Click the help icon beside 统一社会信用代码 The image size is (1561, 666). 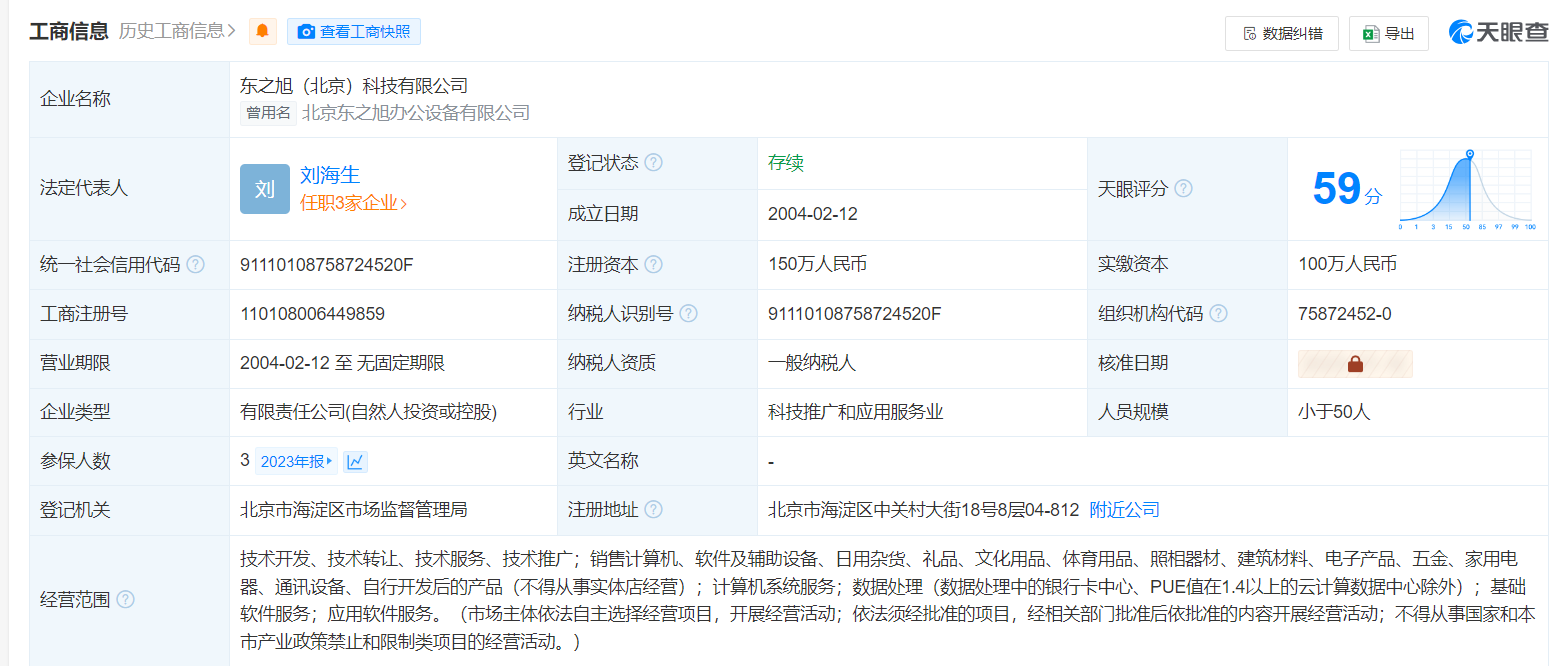pyautogui.click(x=196, y=265)
